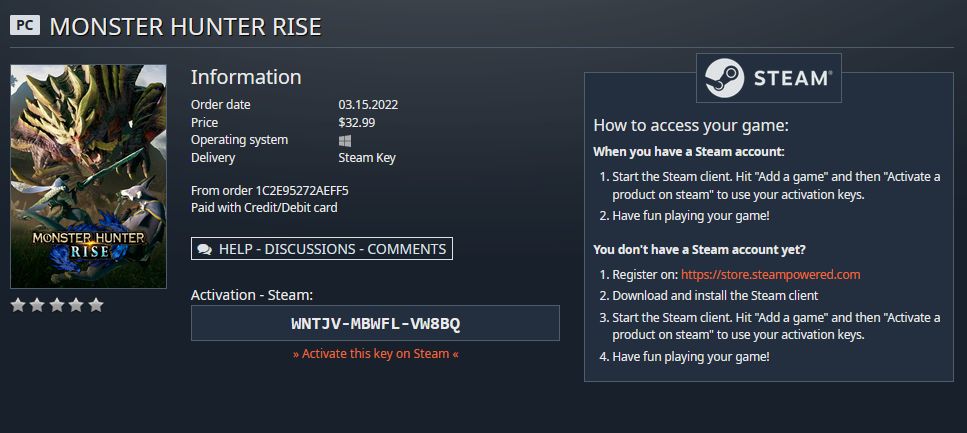The image size is (967, 433).
Task: Rate the game two stars
Action: pos(37,305)
